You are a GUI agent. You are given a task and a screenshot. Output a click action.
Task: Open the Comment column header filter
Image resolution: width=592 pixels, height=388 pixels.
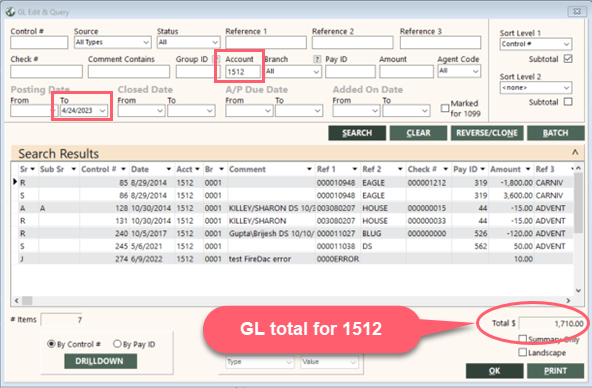coord(309,169)
